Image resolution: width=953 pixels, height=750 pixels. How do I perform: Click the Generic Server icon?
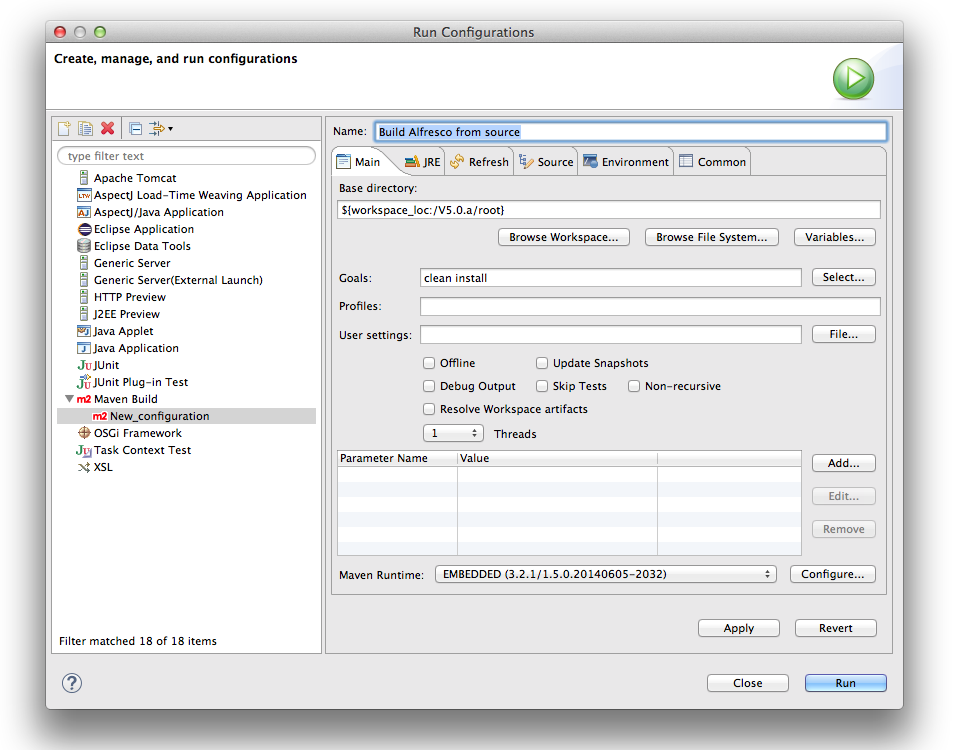click(x=84, y=263)
